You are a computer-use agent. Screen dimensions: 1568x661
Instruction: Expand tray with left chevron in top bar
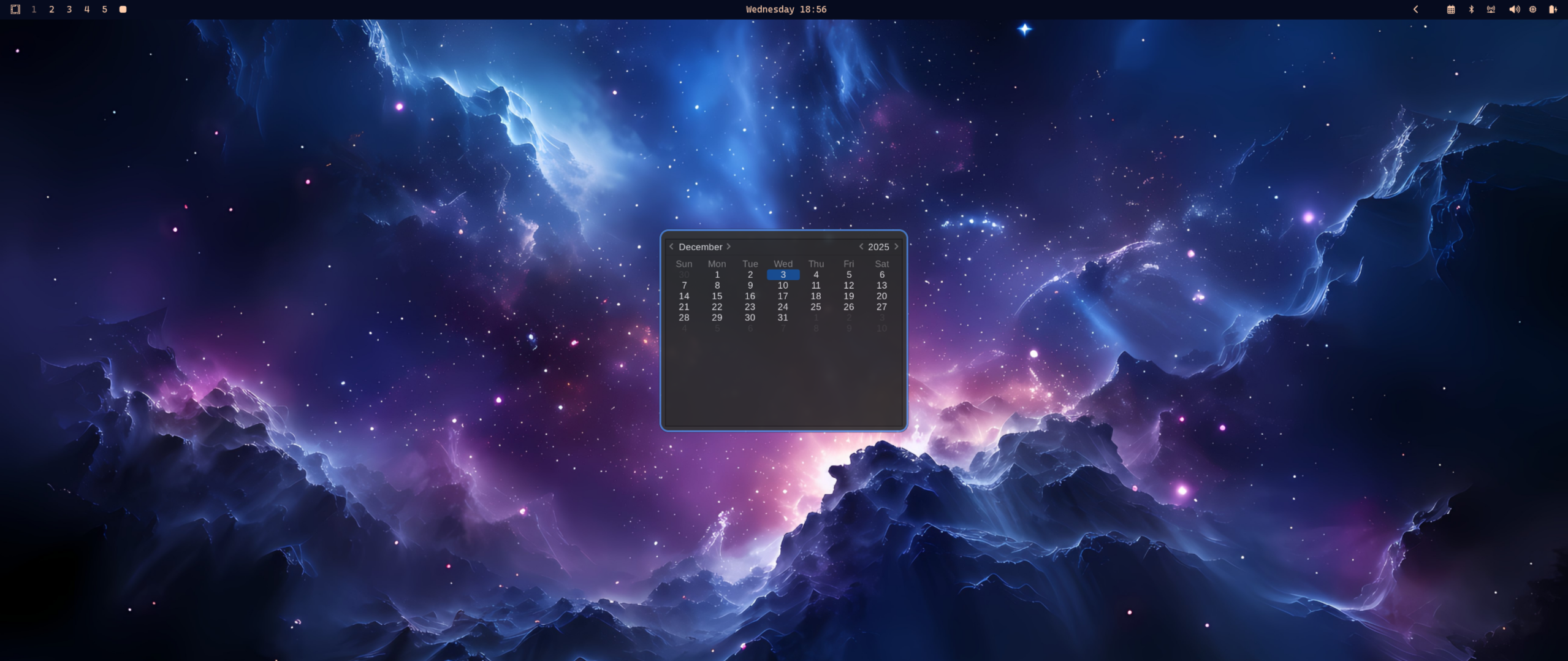(x=1415, y=9)
